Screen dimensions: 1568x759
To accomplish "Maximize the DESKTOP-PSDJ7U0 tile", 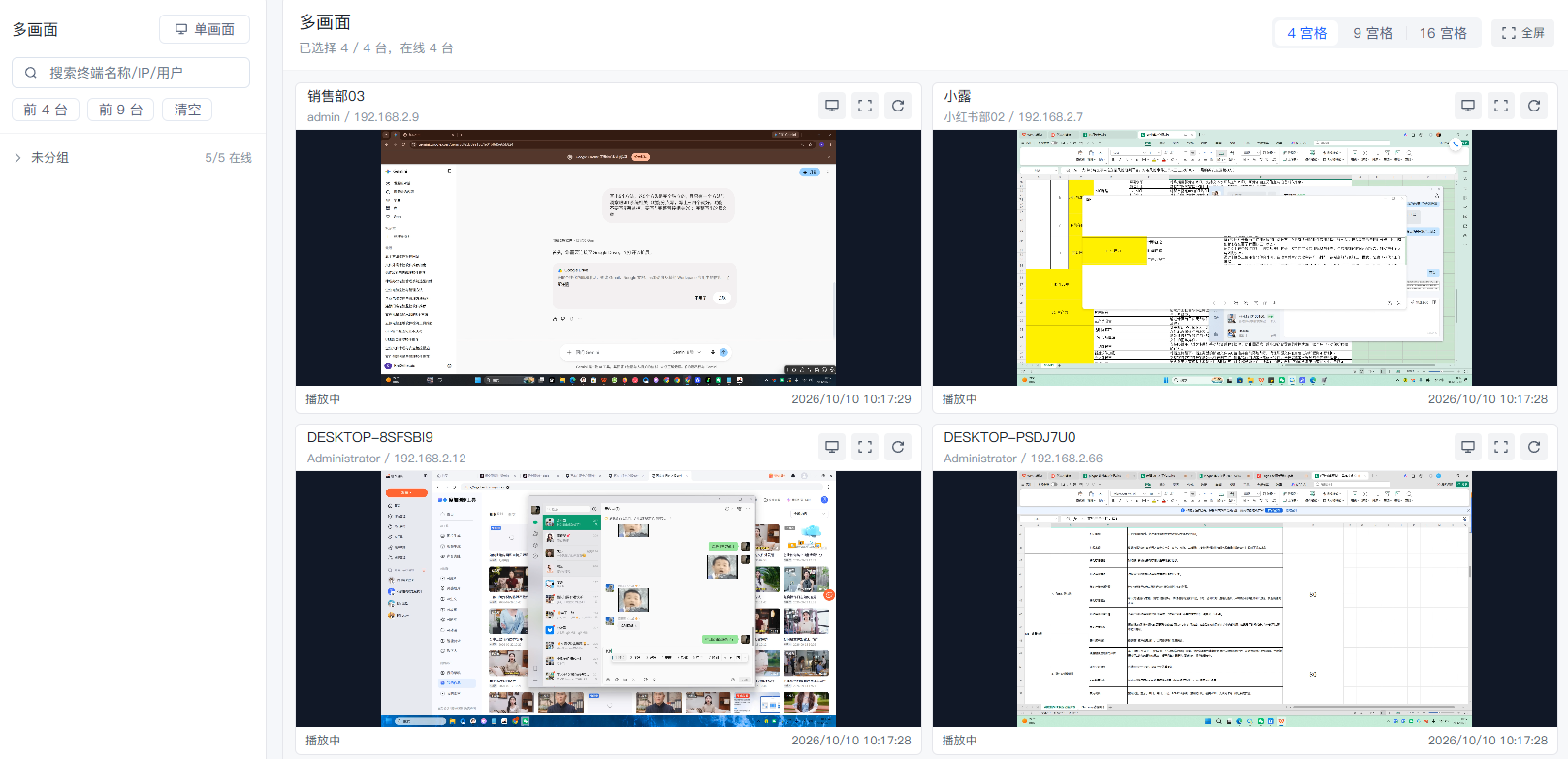I will click(1501, 447).
